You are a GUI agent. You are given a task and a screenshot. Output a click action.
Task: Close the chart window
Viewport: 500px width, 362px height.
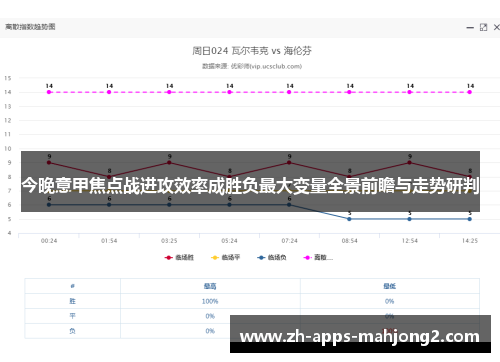point(496,27)
